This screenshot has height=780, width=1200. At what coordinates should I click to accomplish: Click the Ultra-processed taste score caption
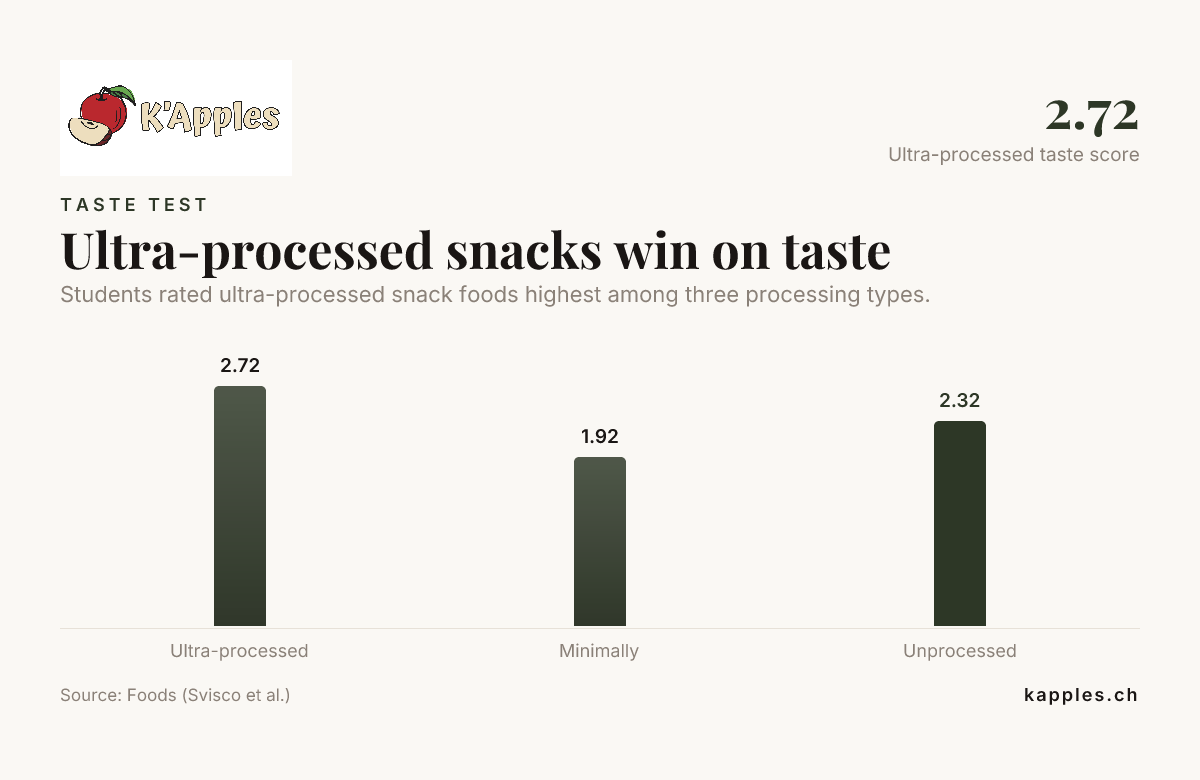[1014, 155]
